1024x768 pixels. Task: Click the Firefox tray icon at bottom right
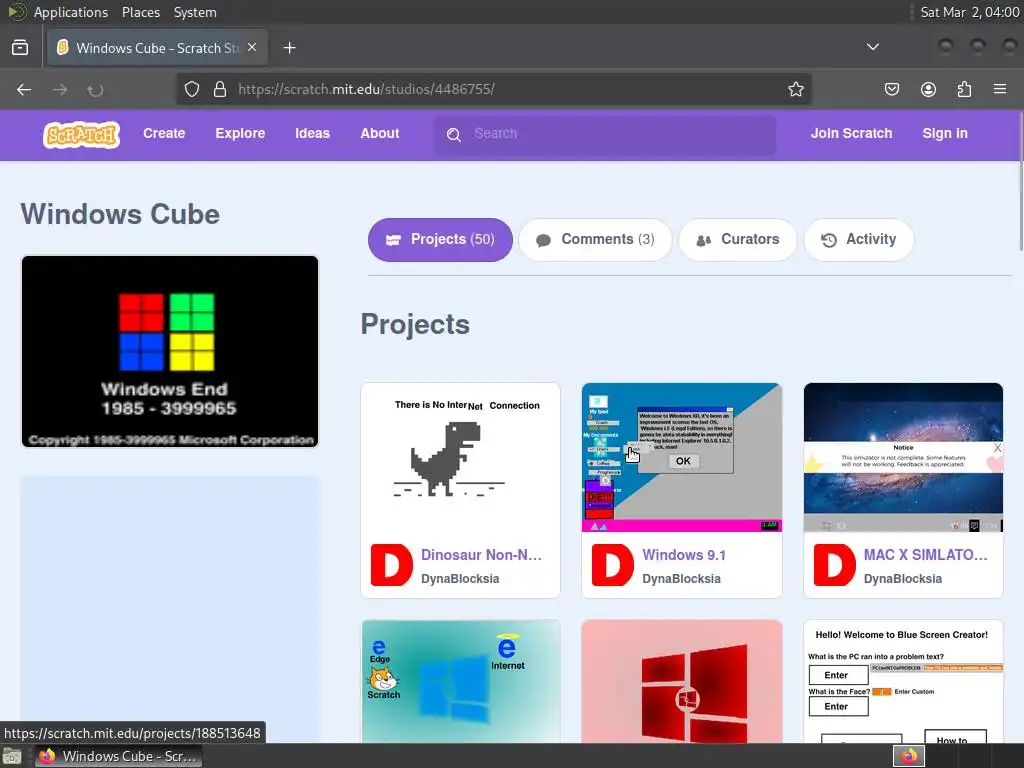pyautogui.click(x=909, y=756)
